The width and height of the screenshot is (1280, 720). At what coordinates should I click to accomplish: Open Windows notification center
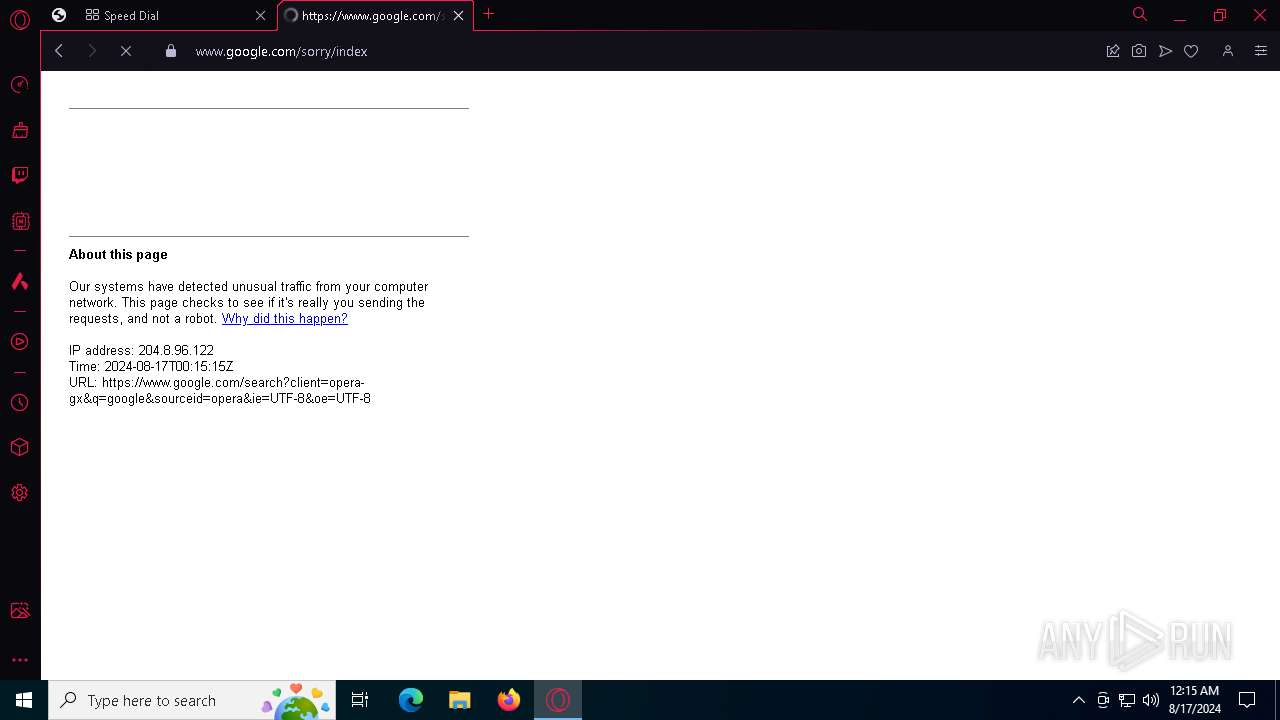pyautogui.click(x=1247, y=700)
